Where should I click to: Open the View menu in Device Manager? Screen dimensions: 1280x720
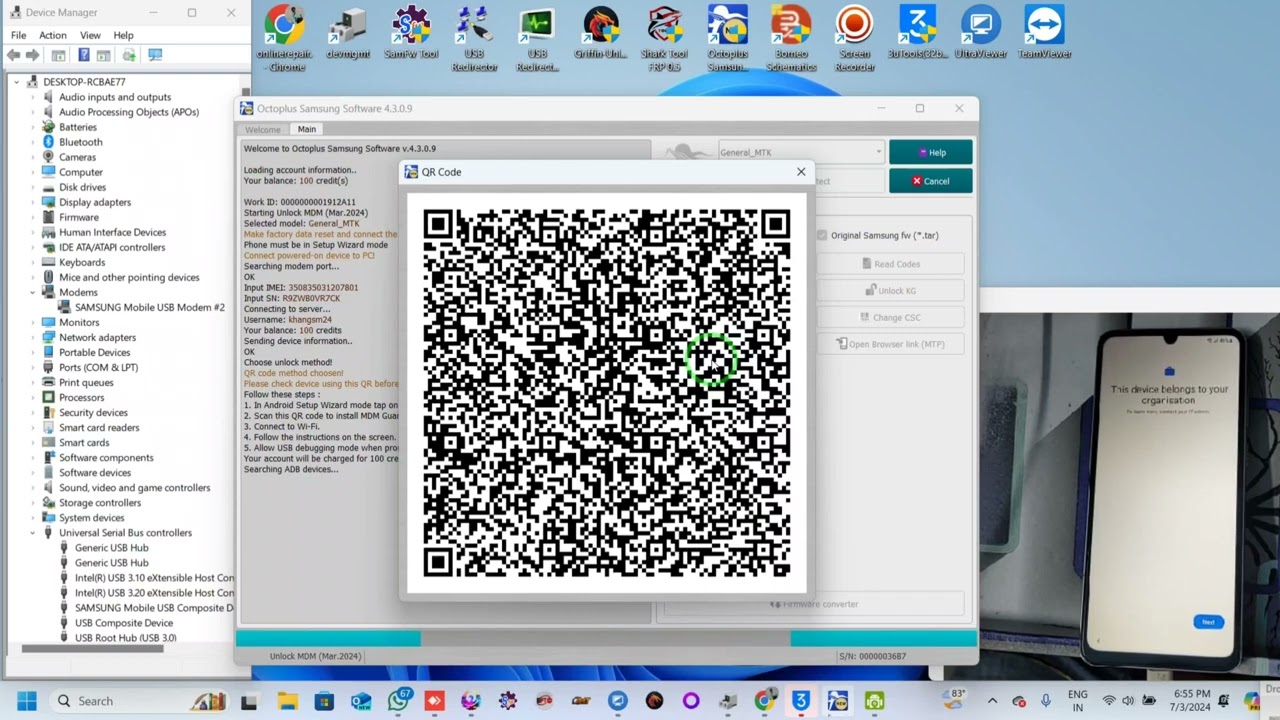click(90, 35)
